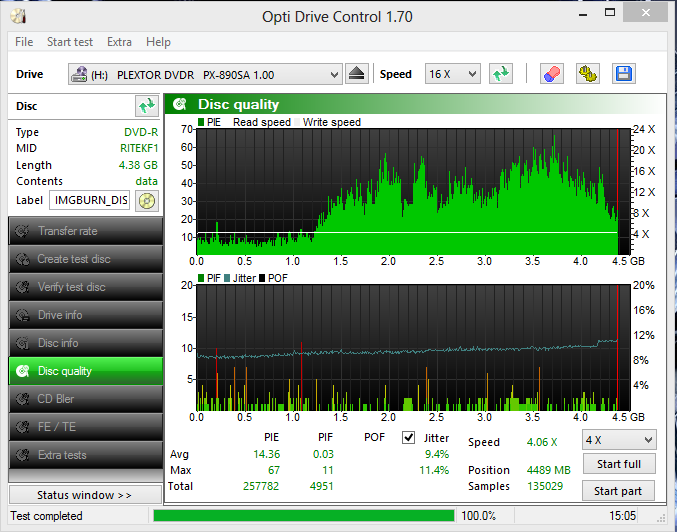Click the MID value RITEKF1
Screen dimensions: 677x532
[x=139, y=148]
